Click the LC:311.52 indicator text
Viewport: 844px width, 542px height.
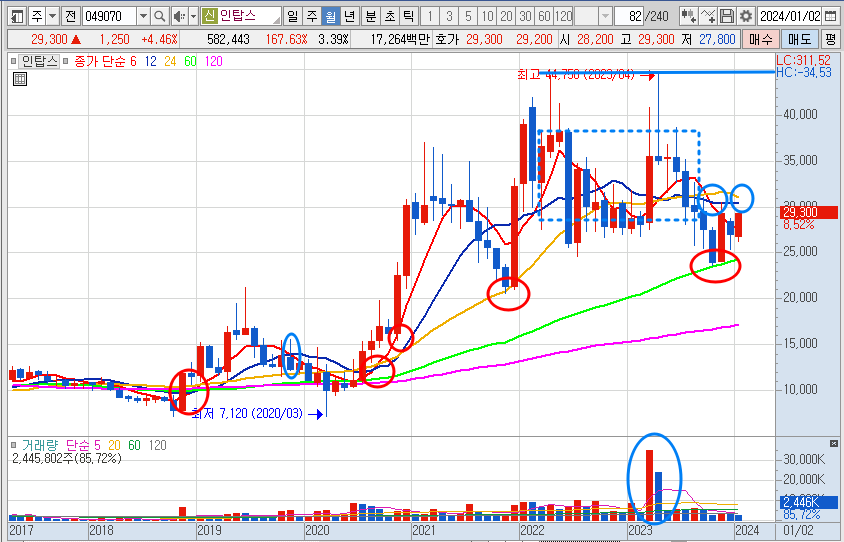click(803, 60)
